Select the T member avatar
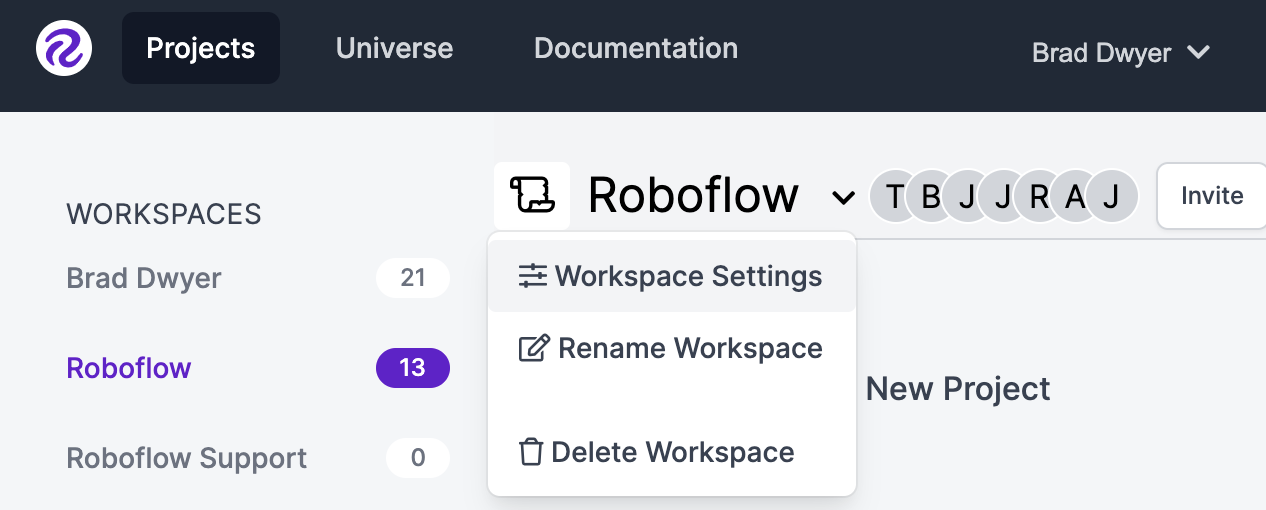Viewport: 1266px width, 510px height. click(x=895, y=196)
